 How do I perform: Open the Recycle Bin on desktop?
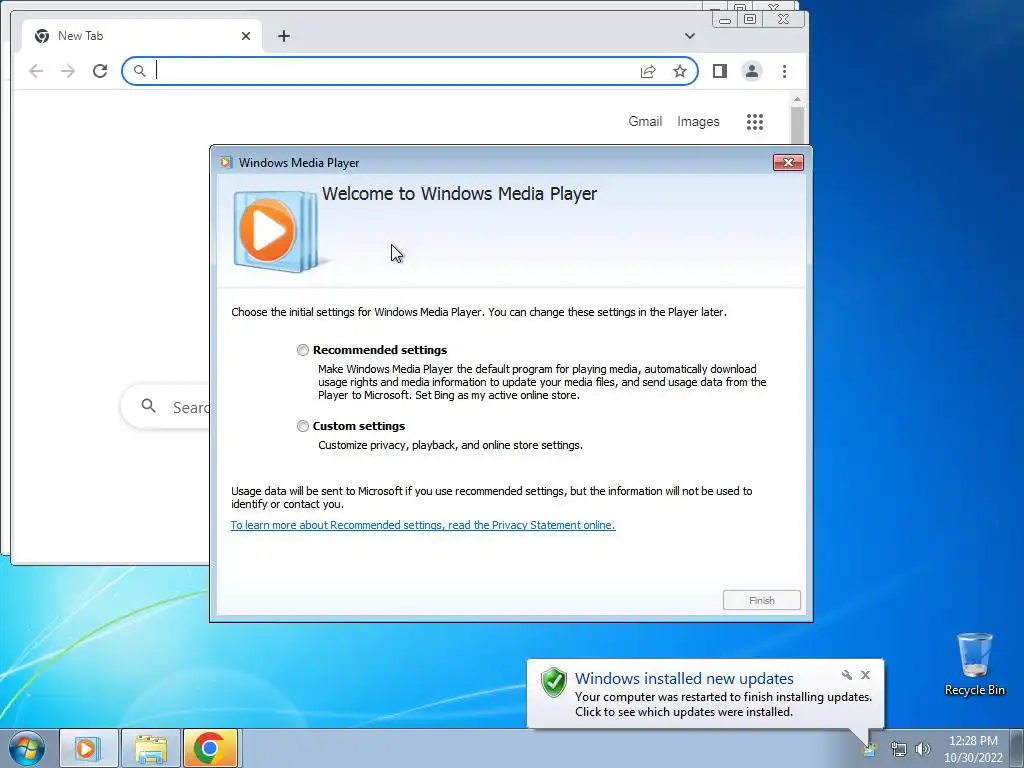click(x=974, y=664)
